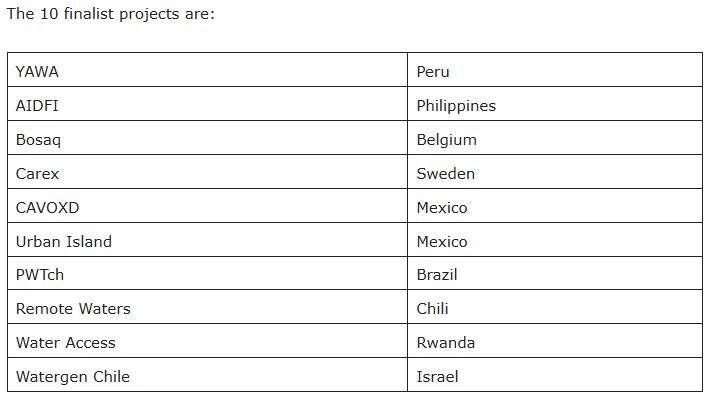Viewport: 719px width, 407px height.
Task: Select the Belgium country cell
Action: point(555,138)
